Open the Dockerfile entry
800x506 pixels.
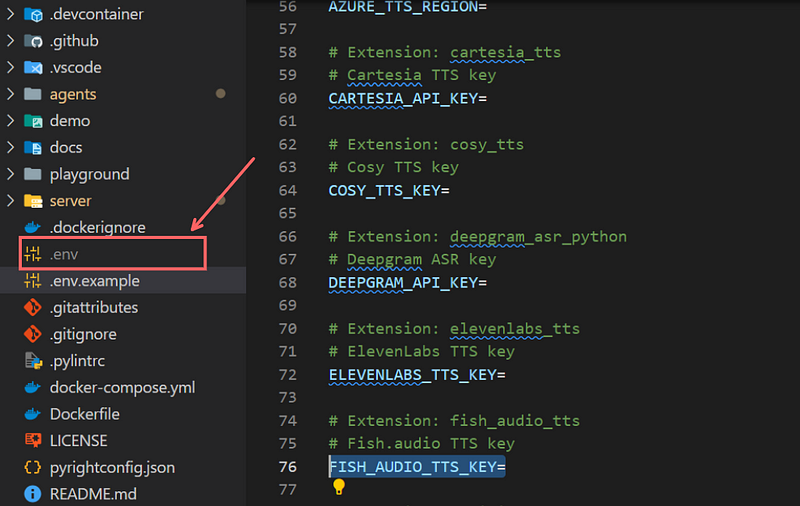click(85, 414)
